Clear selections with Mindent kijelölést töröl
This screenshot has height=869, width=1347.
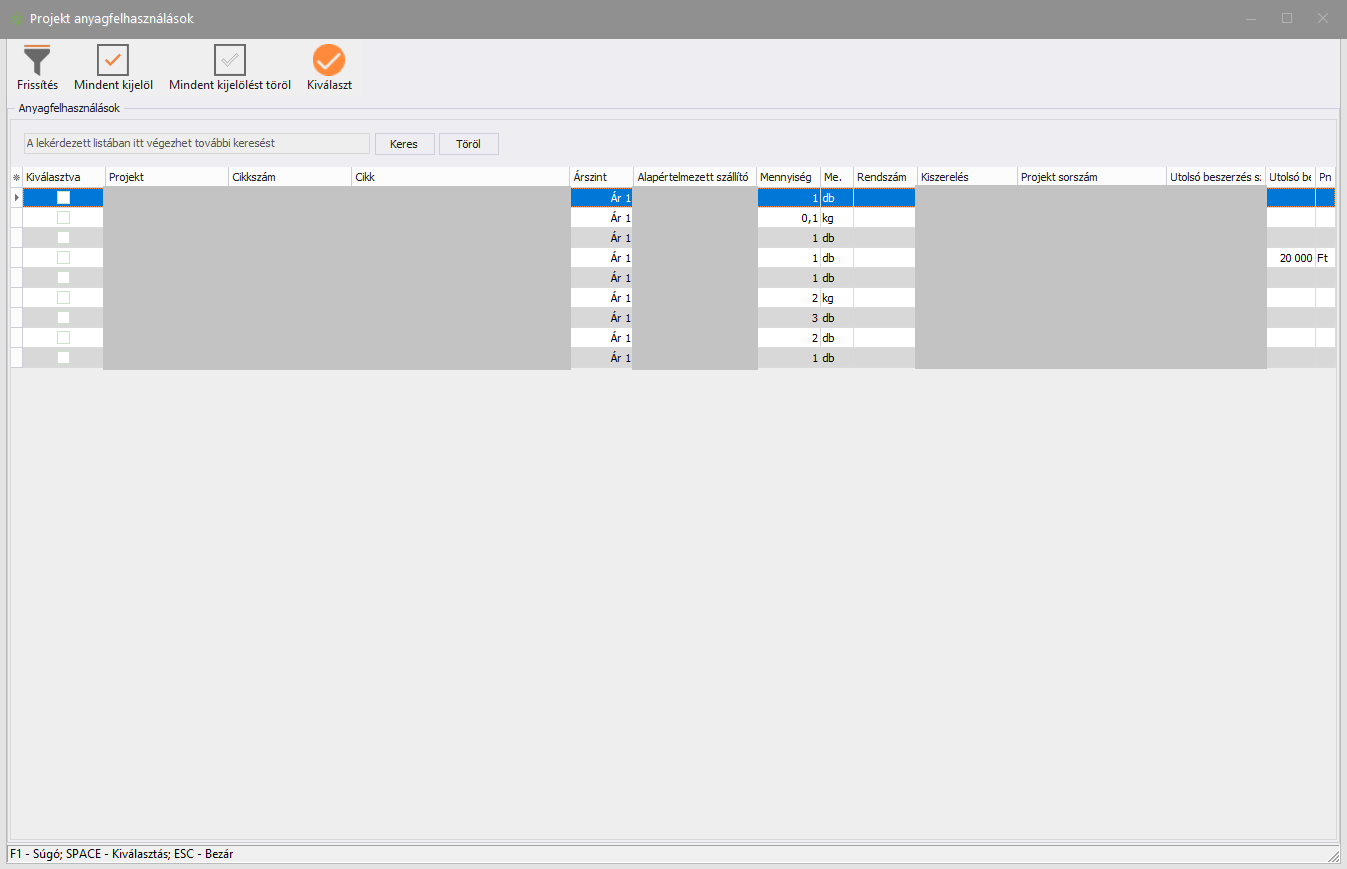tap(230, 61)
